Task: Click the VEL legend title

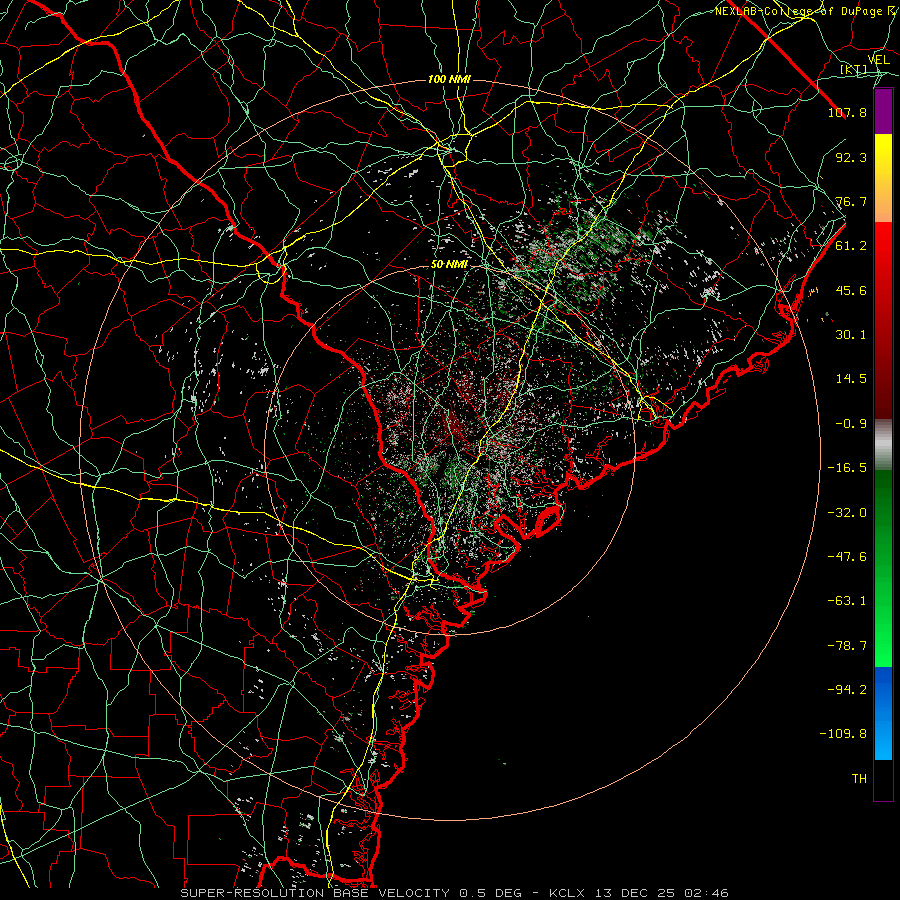Action: [x=878, y=60]
